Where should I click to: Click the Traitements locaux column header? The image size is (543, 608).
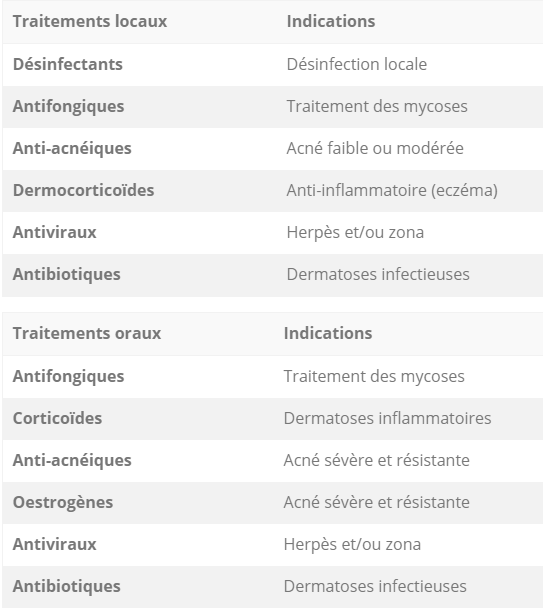click(90, 21)
